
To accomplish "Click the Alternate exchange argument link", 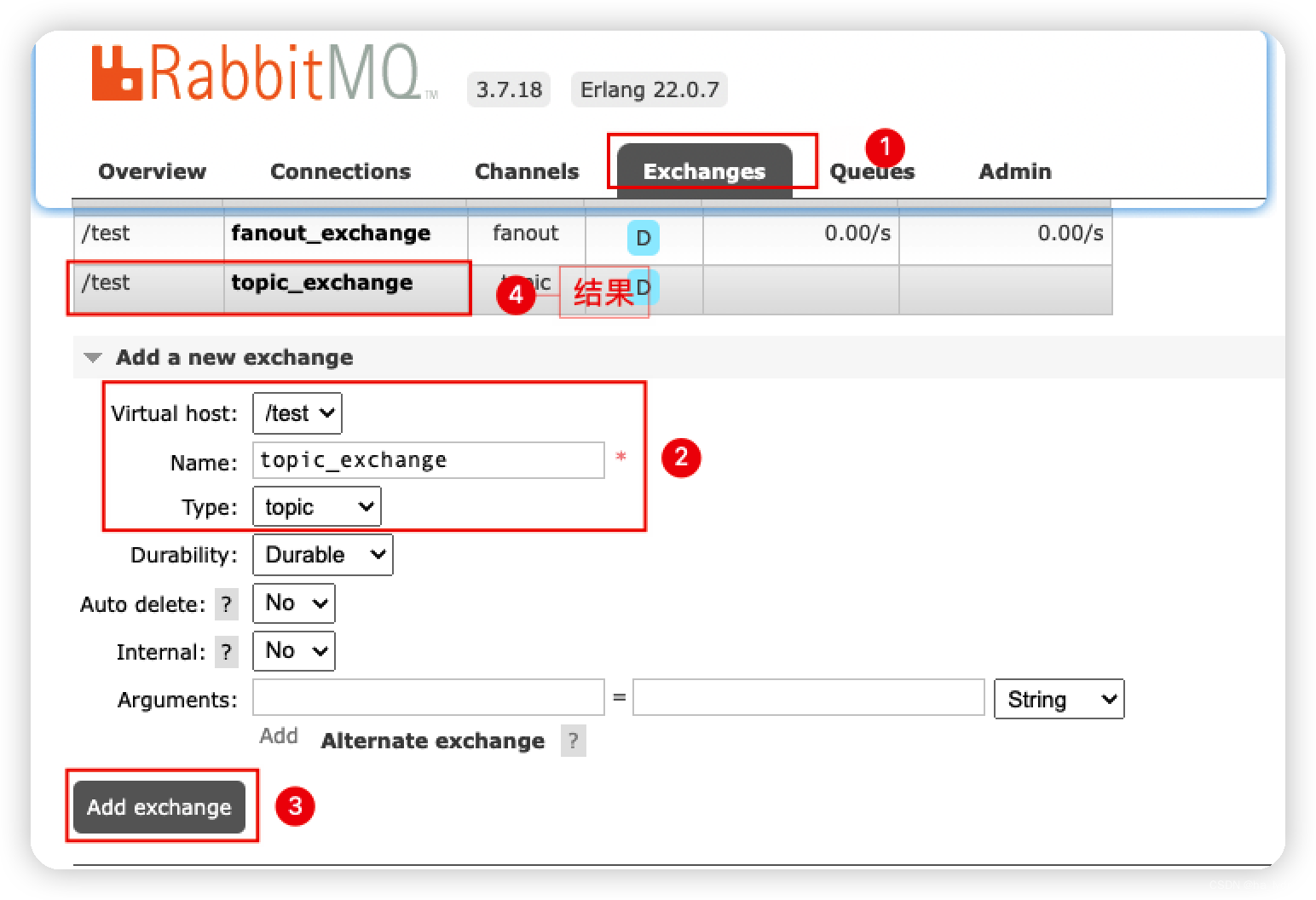I will tap(433, 741).
